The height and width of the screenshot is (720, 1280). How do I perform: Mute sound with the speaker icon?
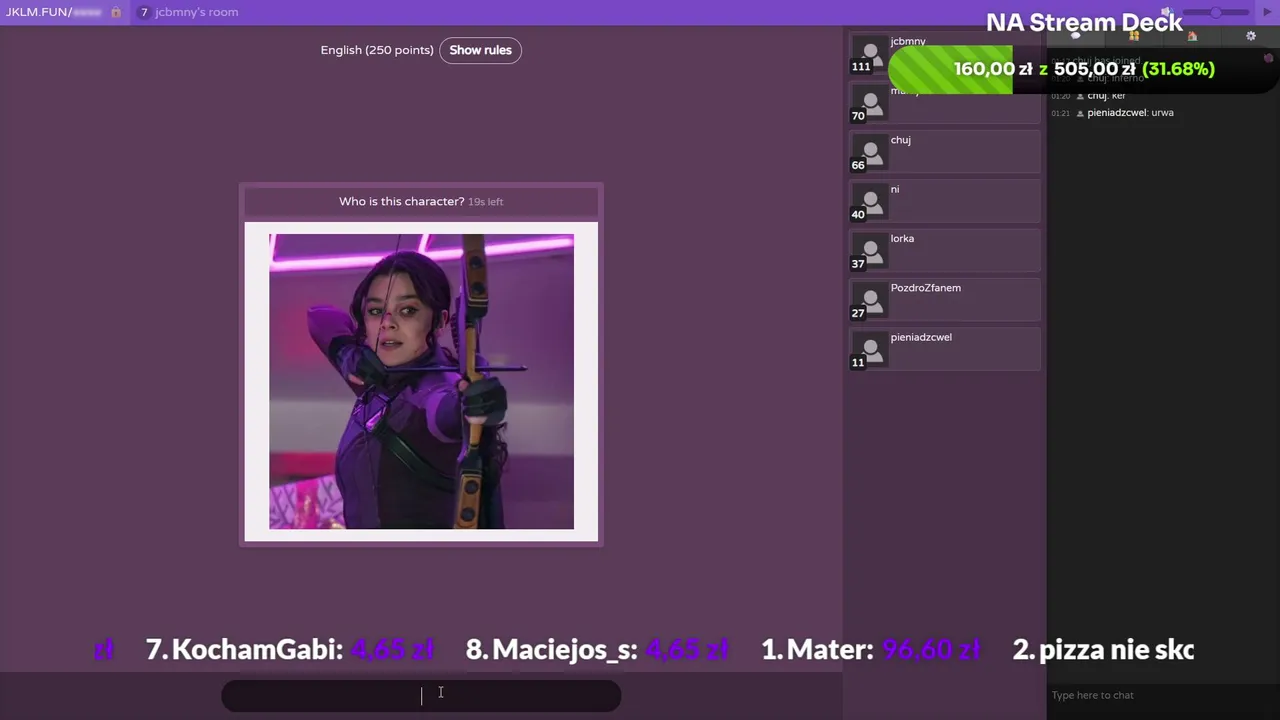point(1166,12)
